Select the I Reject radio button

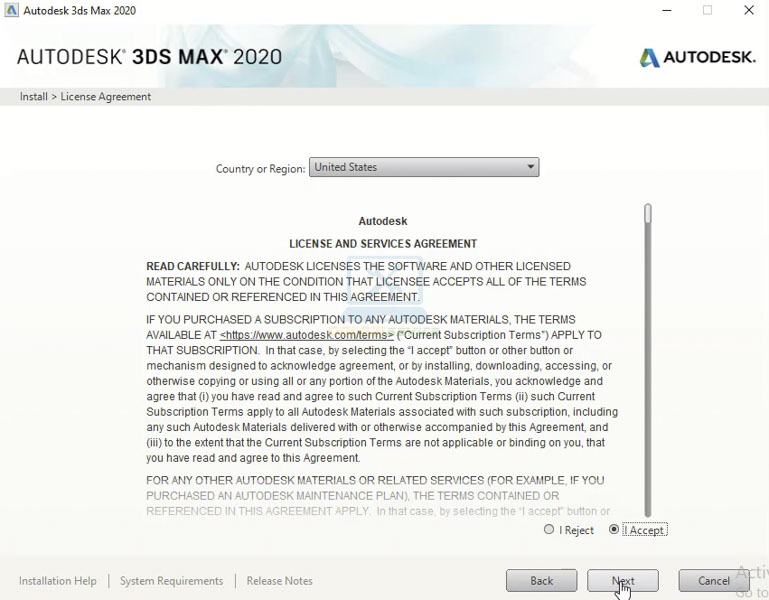point(549,530)
